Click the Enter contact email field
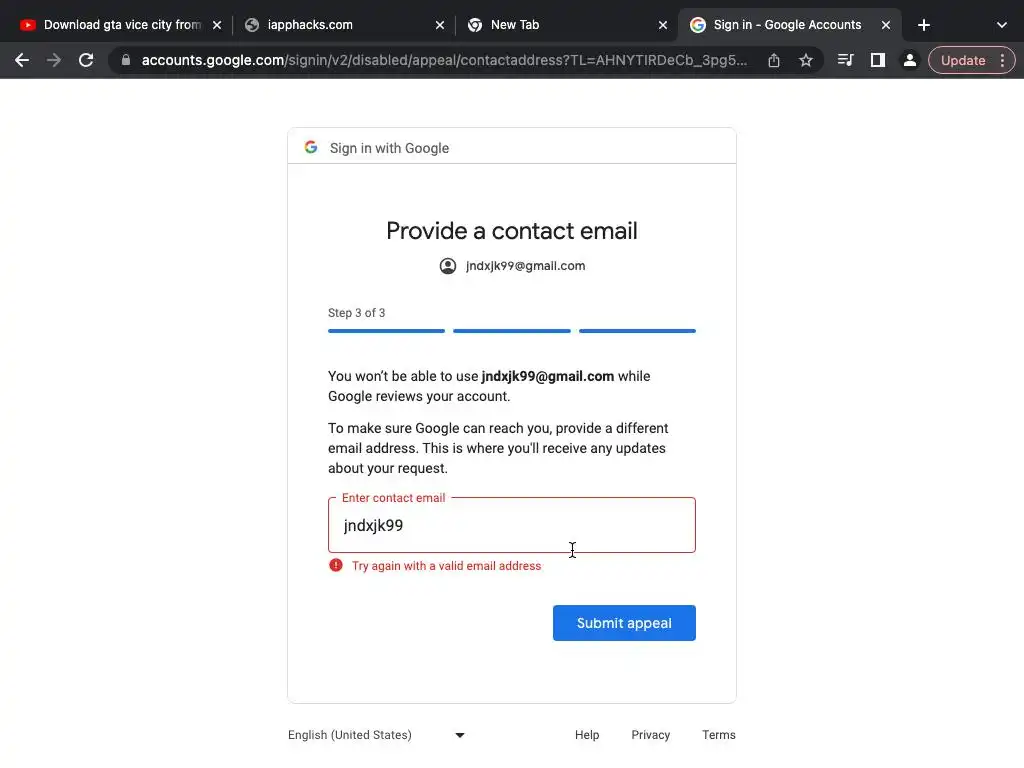The width and height of the screenshot is (1024, 768). [x=512, y=525]
